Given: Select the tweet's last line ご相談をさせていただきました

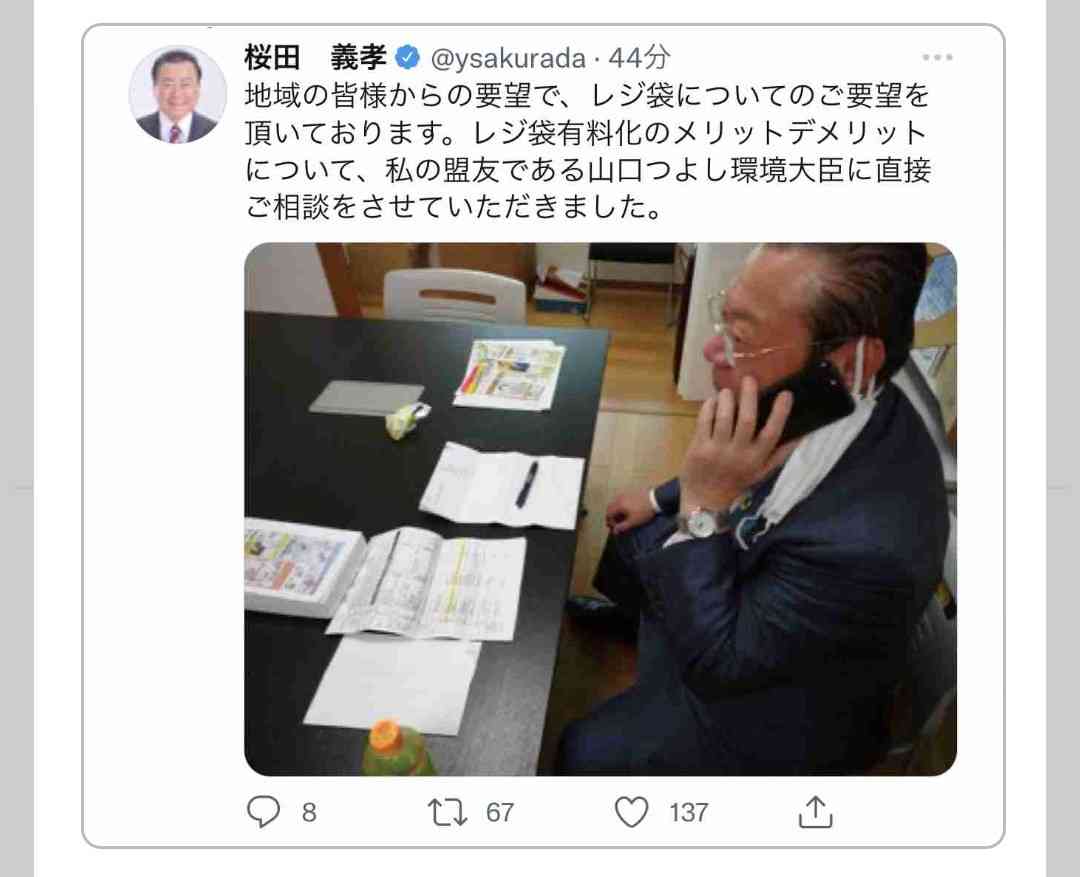Looking at the screenshot, I should (453, 207).
